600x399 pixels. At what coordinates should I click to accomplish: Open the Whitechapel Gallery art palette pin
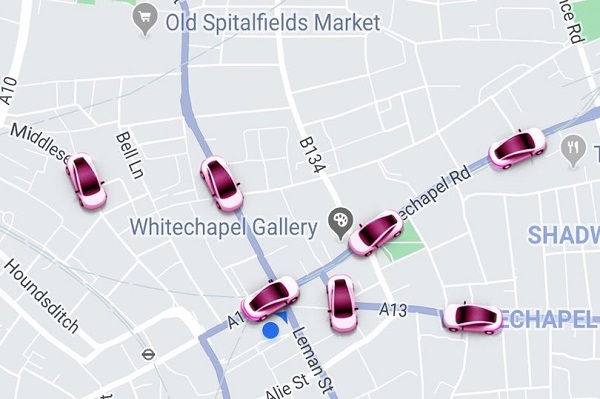tap(341, 223)
